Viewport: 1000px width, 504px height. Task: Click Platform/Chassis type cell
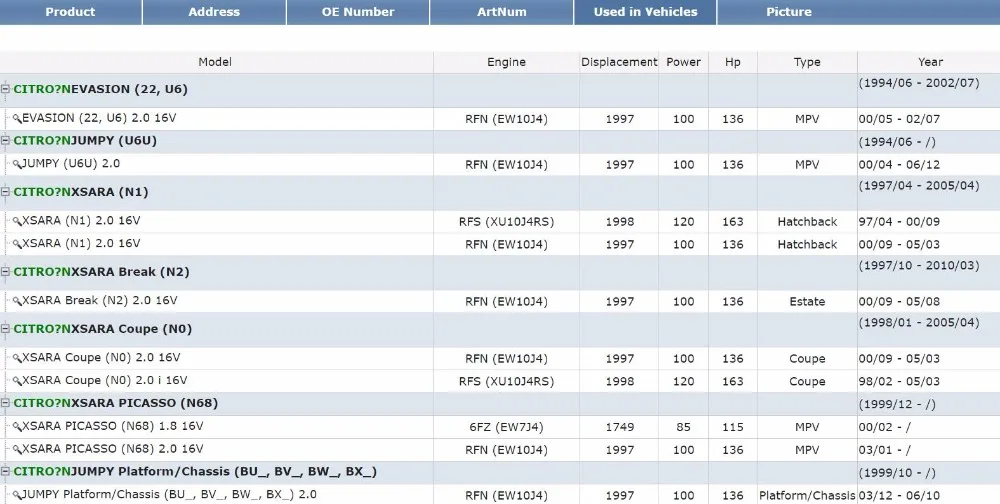coord(807,495)
